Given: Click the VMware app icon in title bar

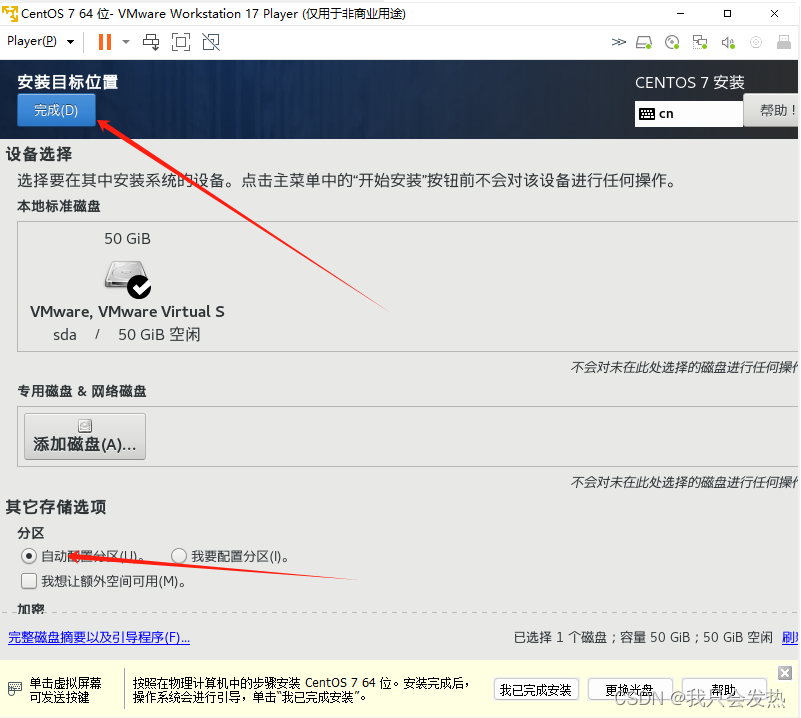Looking at the screenshot, I should click(10, 13).
